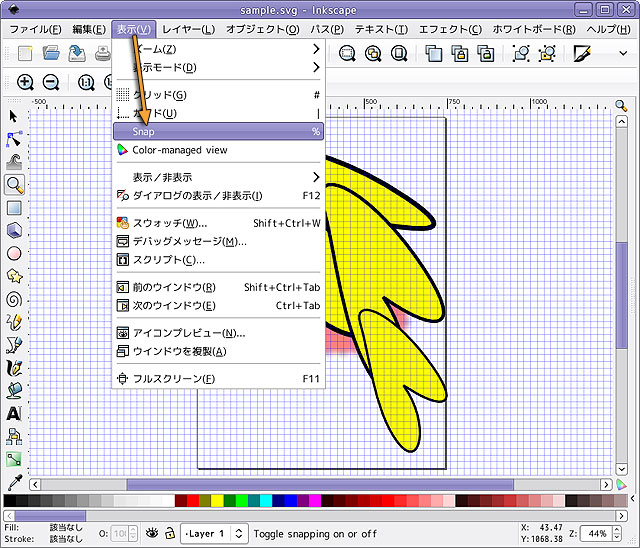
Task: Pick the yellow swatch in palette
Action: 218,501
